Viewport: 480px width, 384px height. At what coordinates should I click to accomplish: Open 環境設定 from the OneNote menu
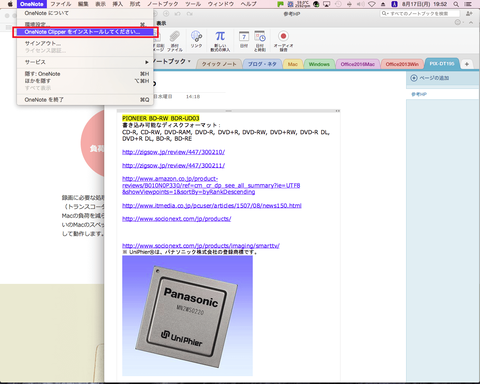click(x=85, y=25)
